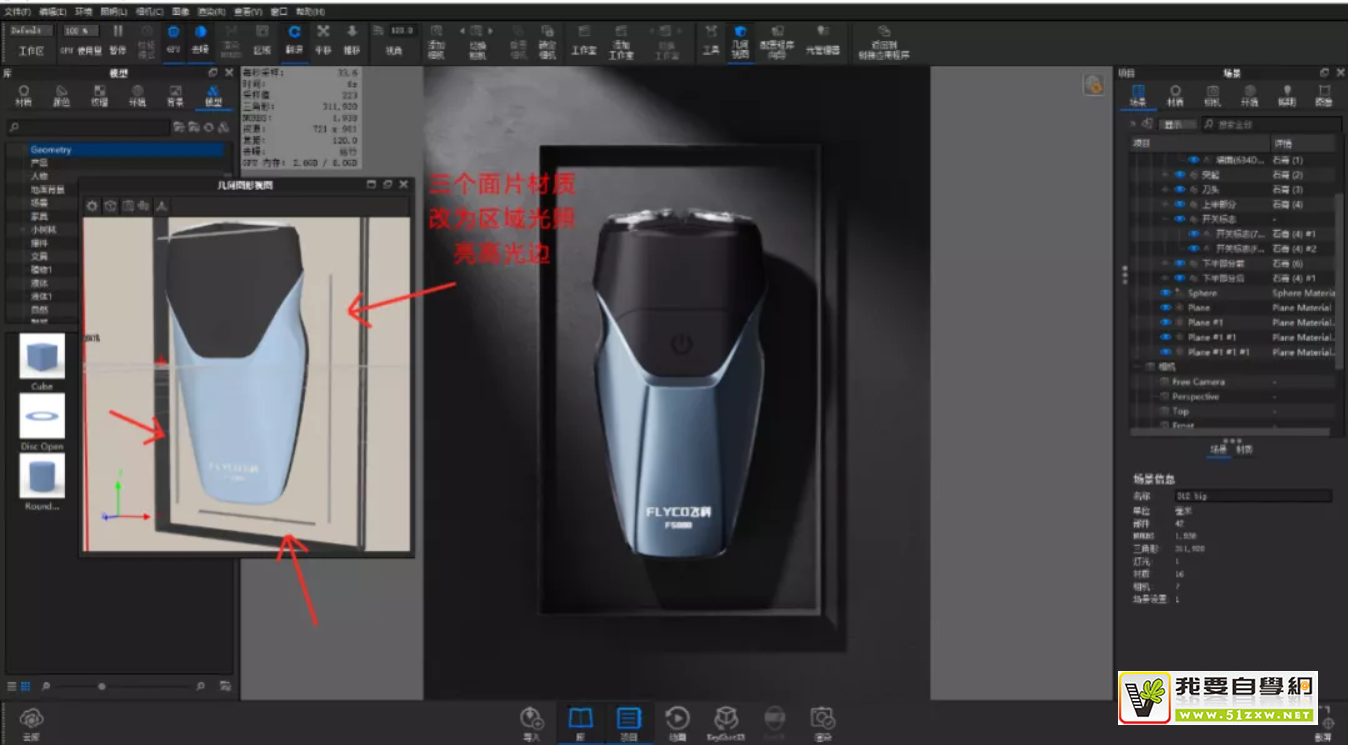The width and height of the screenshot is (1348, 745).
Task: Expand the 突起 tree node
Action: [1165, 175]
